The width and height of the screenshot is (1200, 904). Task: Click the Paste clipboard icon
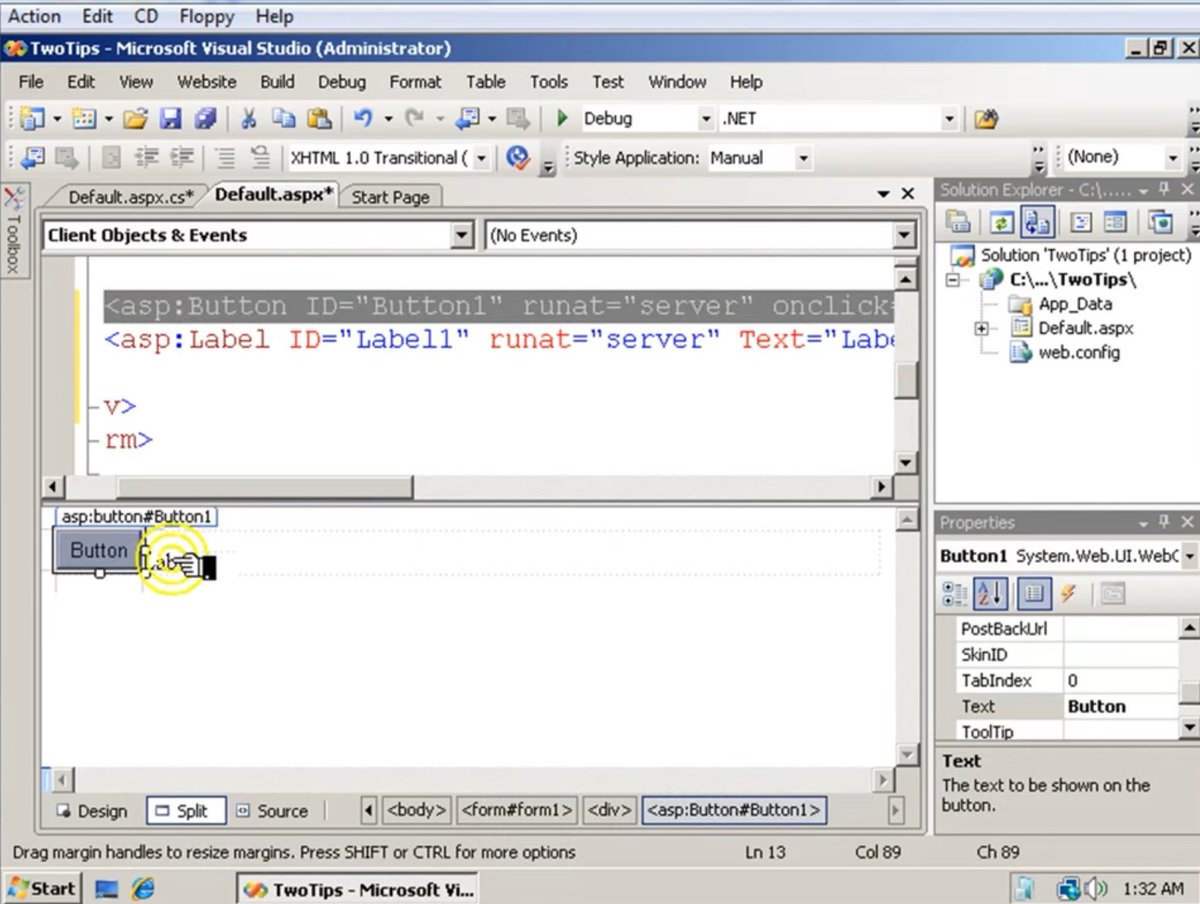[x=318, y=118]
